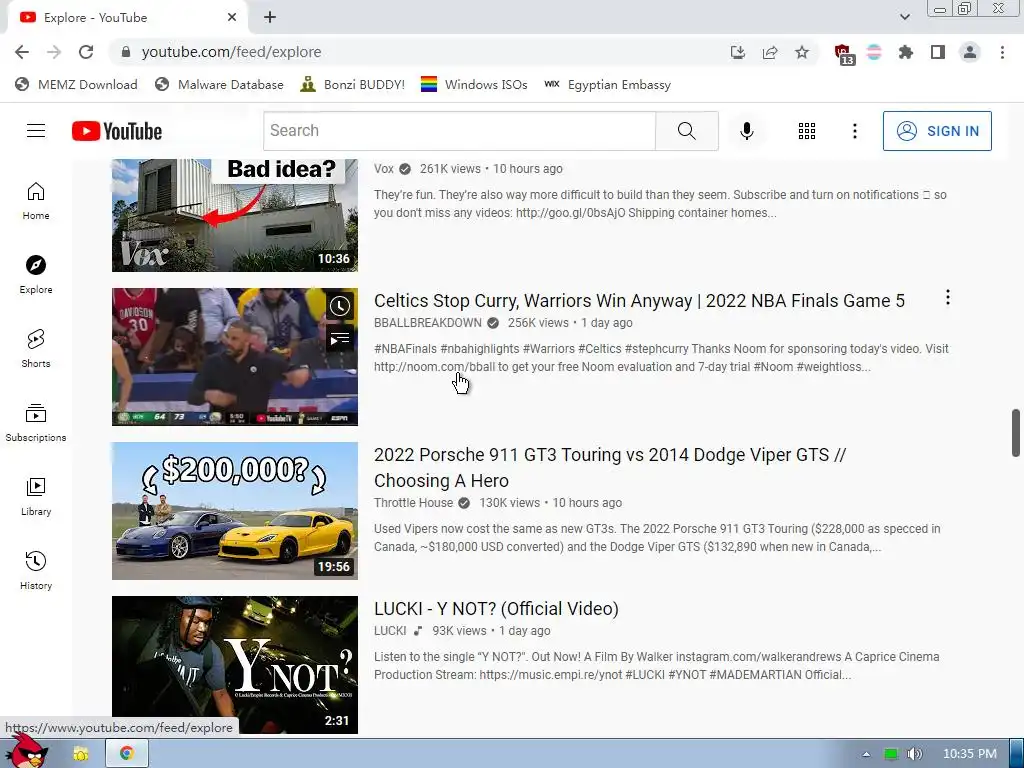Open the volume speaker tray icon
Viewport: 1024px width, 768px height.
point(915,754)
